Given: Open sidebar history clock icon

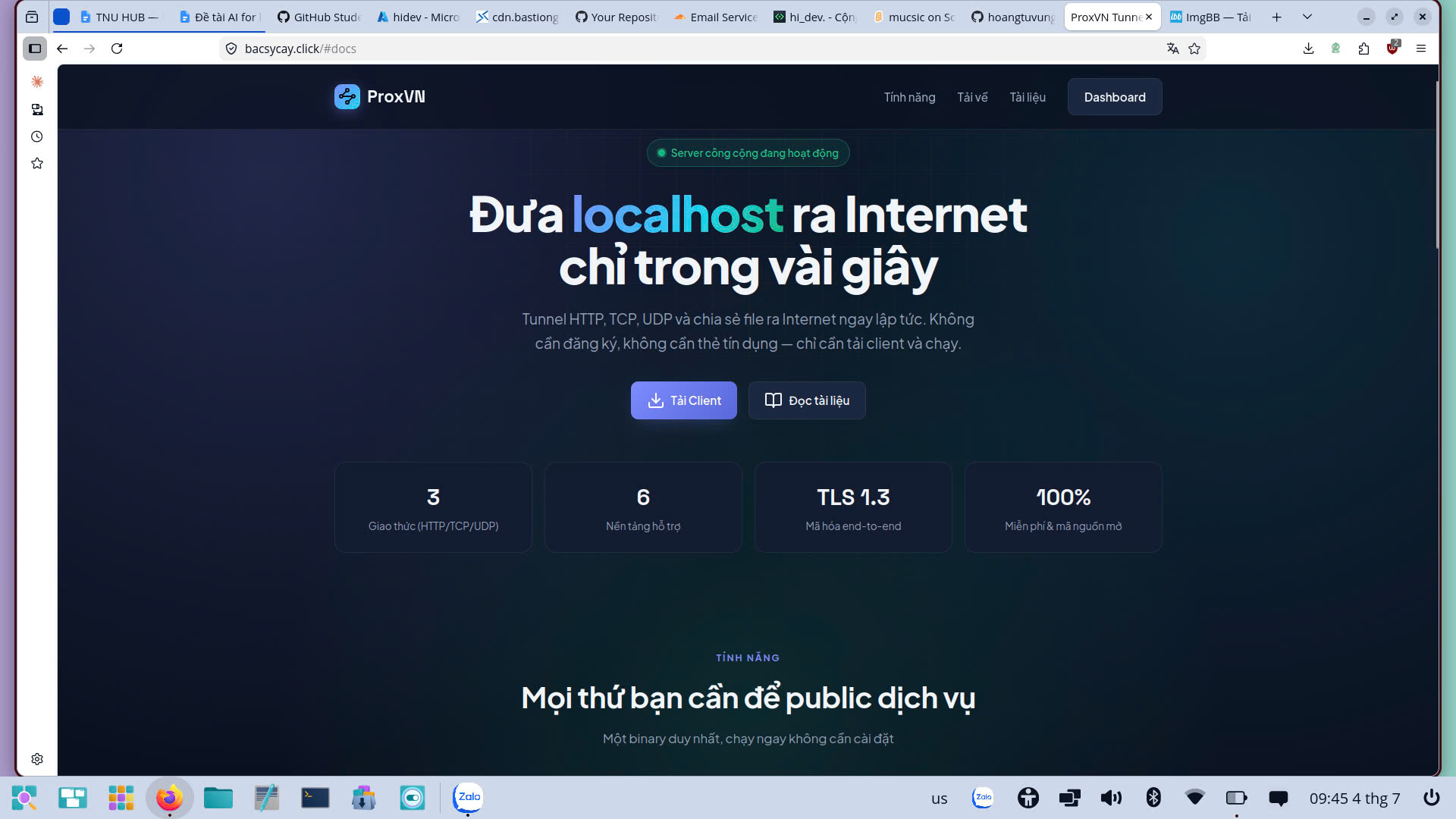Looking at the screenshot, I should 36,136.
